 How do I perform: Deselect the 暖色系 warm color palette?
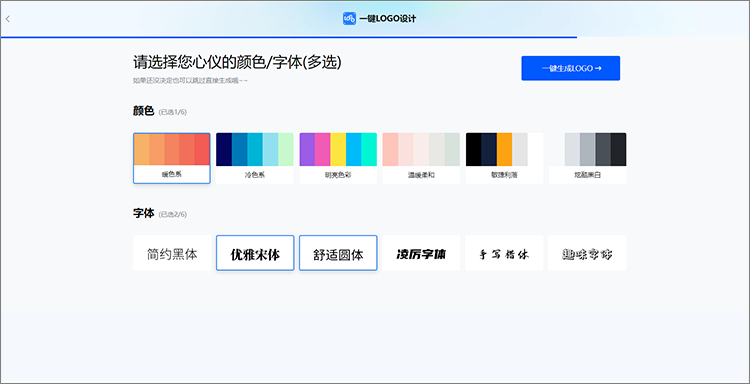[x=172, y=158]
